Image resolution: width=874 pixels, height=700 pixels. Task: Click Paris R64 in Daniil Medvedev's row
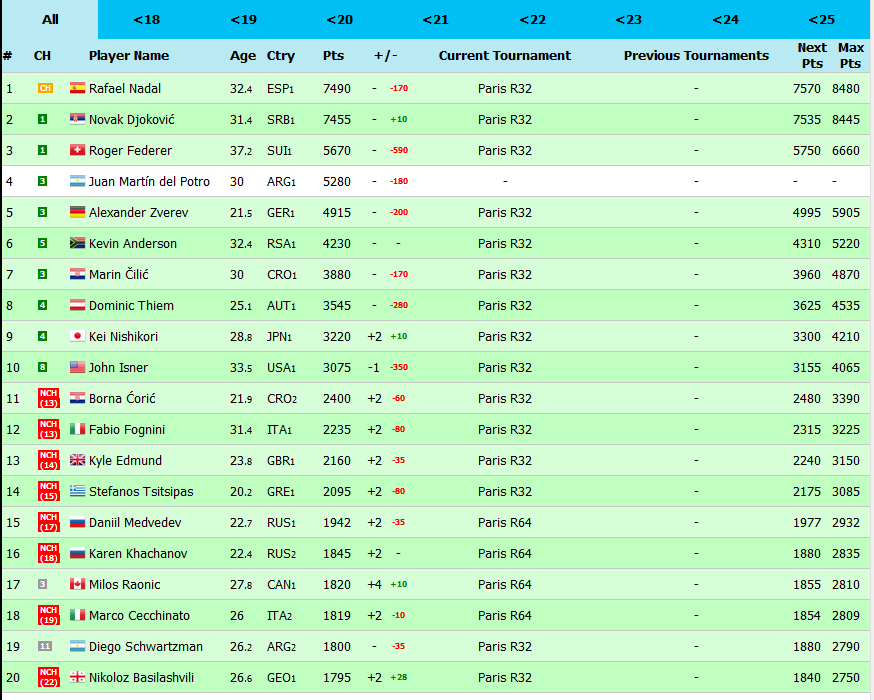pyautogui.click(x=505, y=522)
